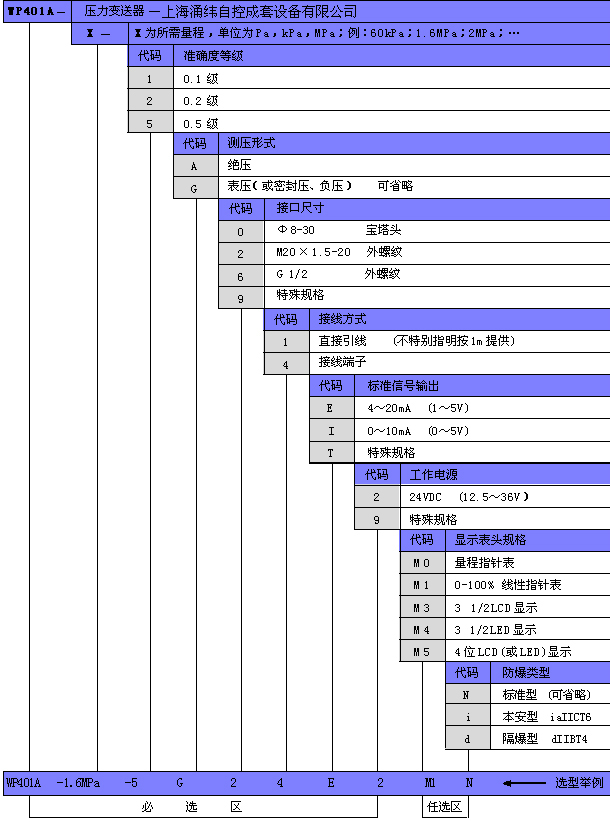Select the '3 1/2LED显示' entry
The image size is (610, 822).
(x=495, y=630)
